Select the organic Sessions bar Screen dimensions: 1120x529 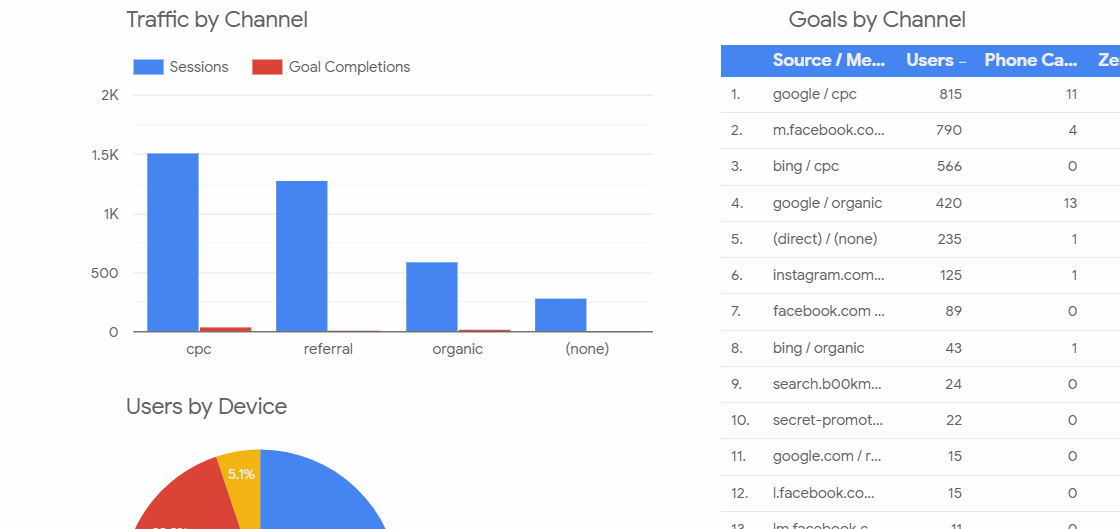tap(431, 297)
